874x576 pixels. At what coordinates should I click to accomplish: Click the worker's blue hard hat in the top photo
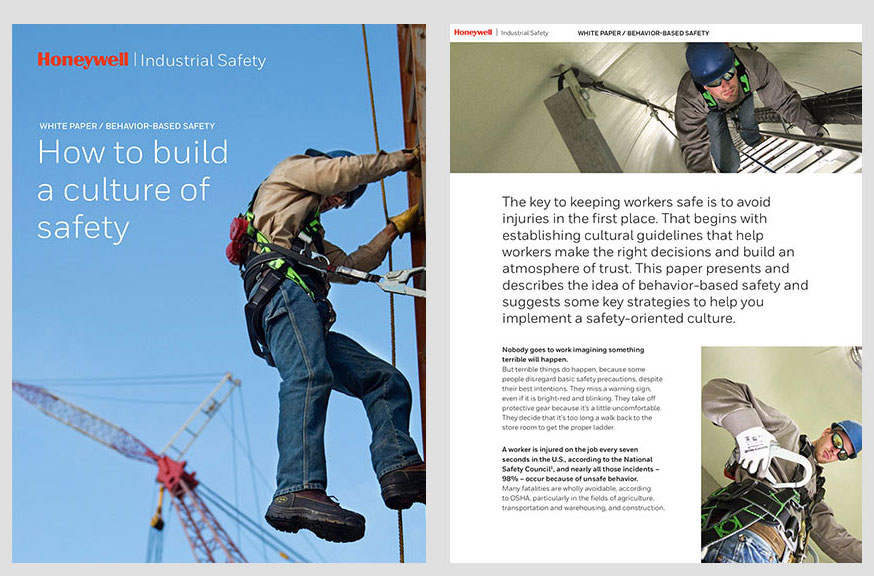[x=708, y=62]
